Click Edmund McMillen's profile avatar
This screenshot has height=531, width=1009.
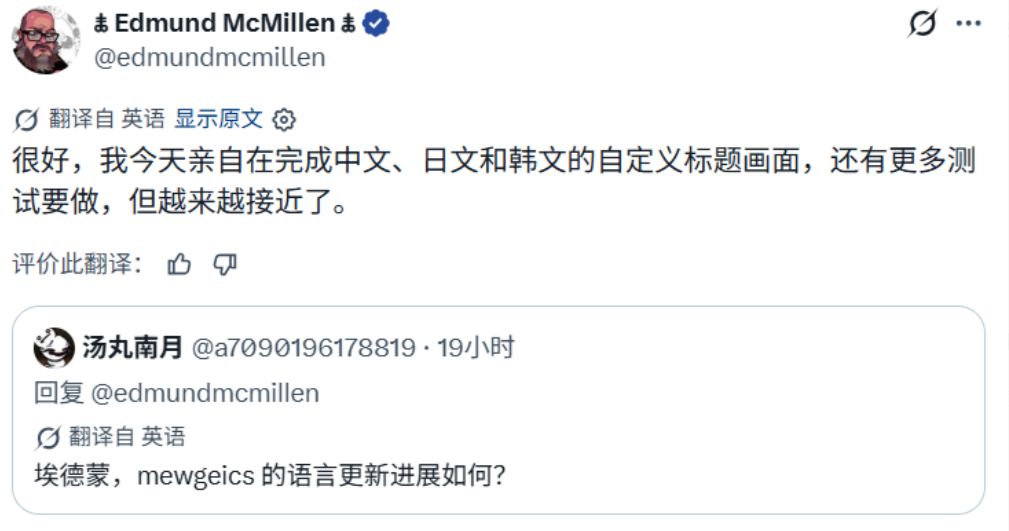(x=46, y=40)
